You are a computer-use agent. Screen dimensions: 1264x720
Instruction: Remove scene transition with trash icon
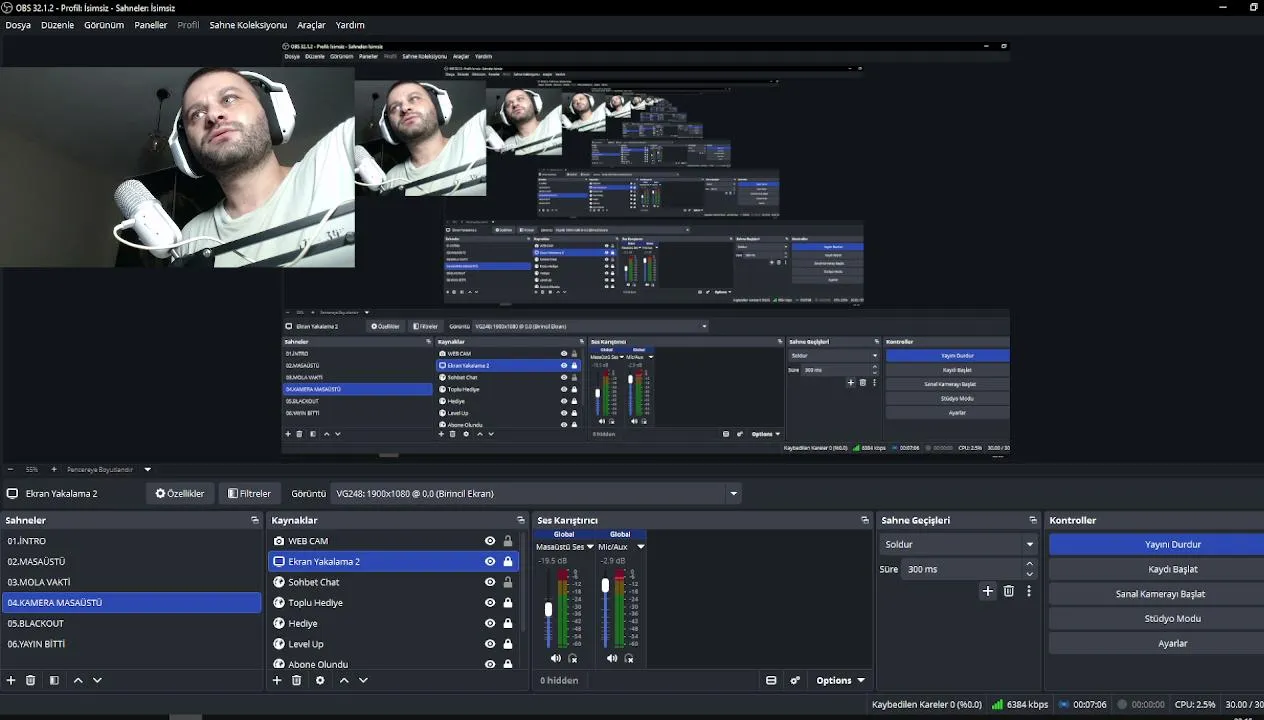click(1009, 591)
